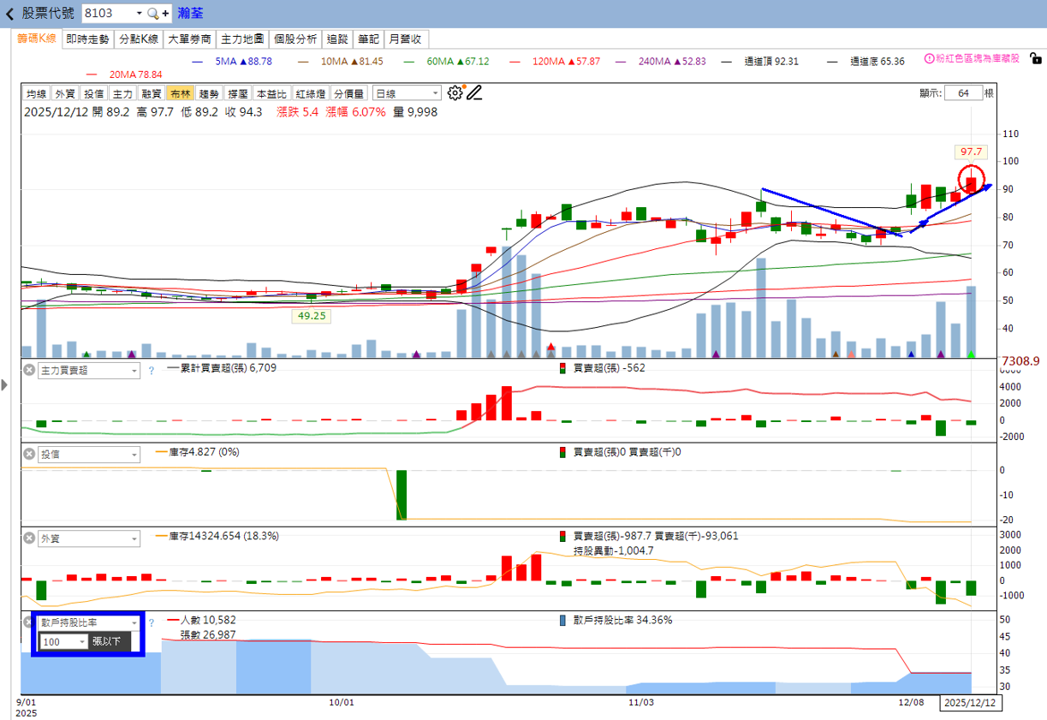The image size is (1047, 720).
Task: Click the 49.25 low price label
Action: pyautogui.click(x=312, y=315)
